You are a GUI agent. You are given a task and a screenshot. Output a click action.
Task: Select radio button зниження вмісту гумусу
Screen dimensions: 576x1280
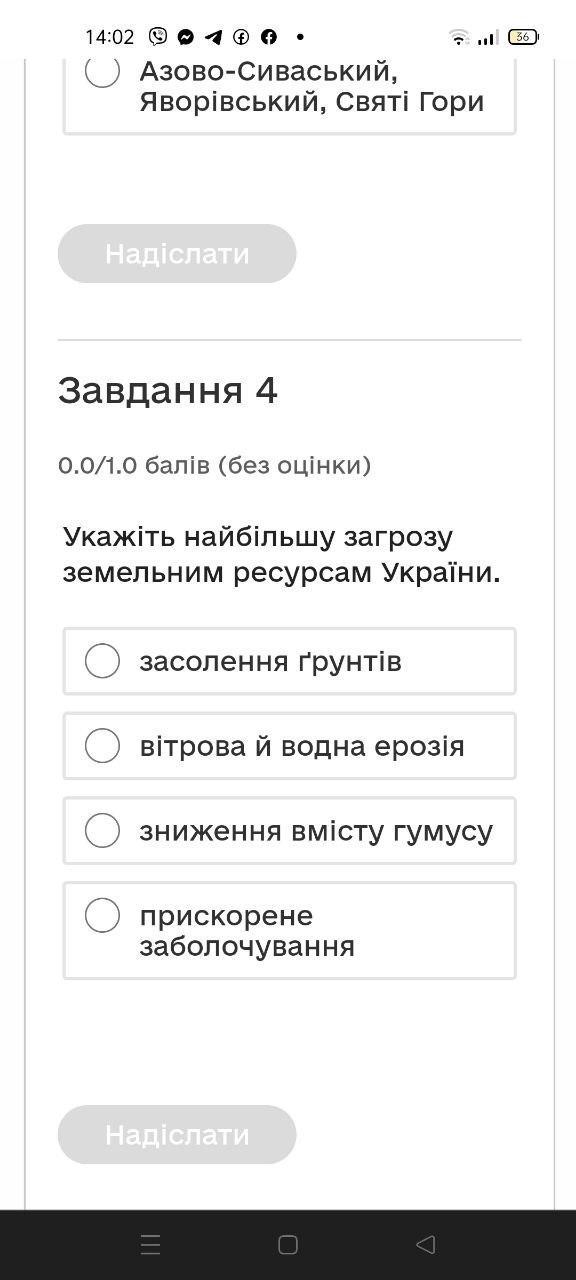pos(102,830)
